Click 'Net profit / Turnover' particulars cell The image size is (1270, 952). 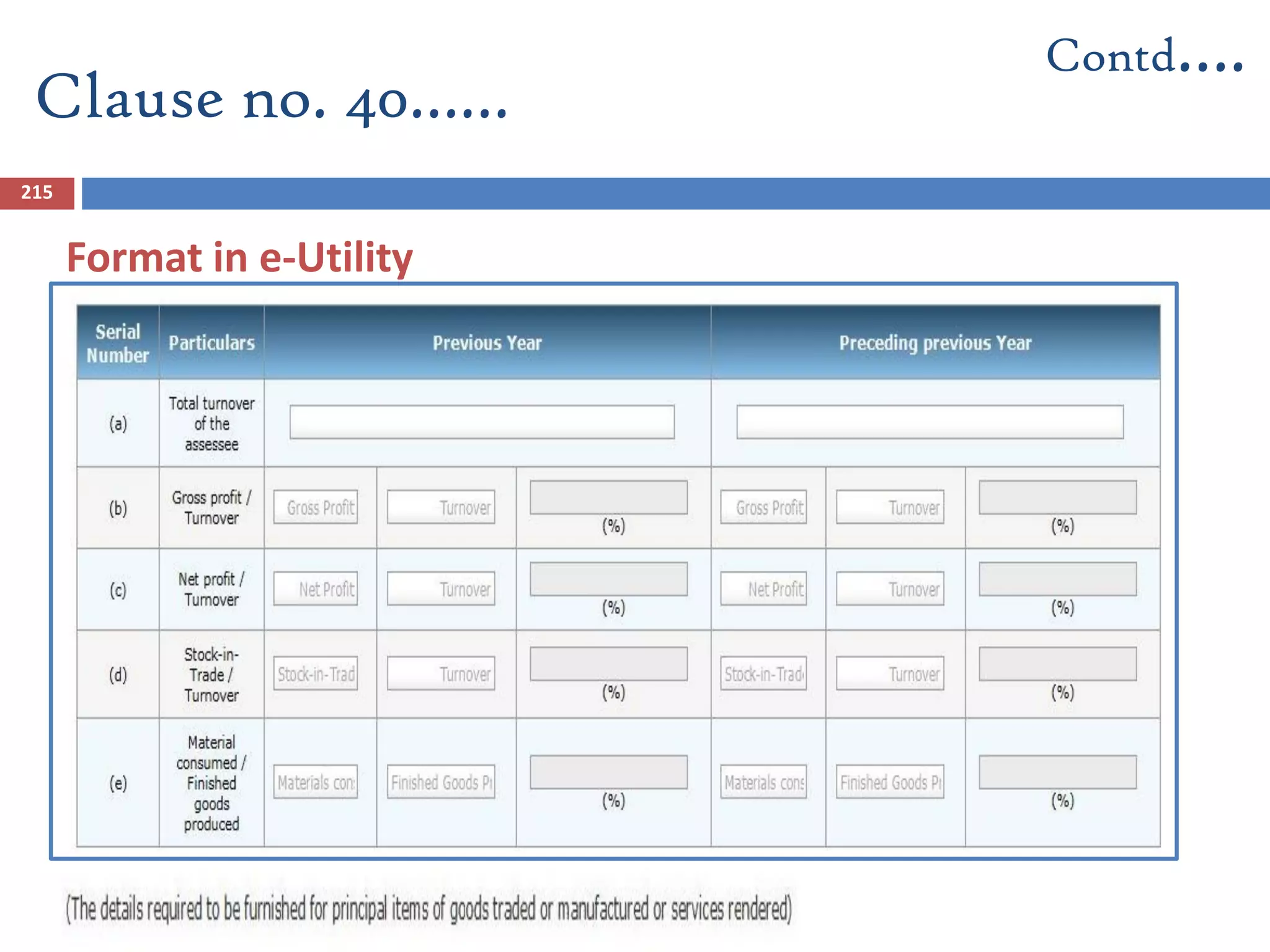pyautogui.click(x=211, y=589)
